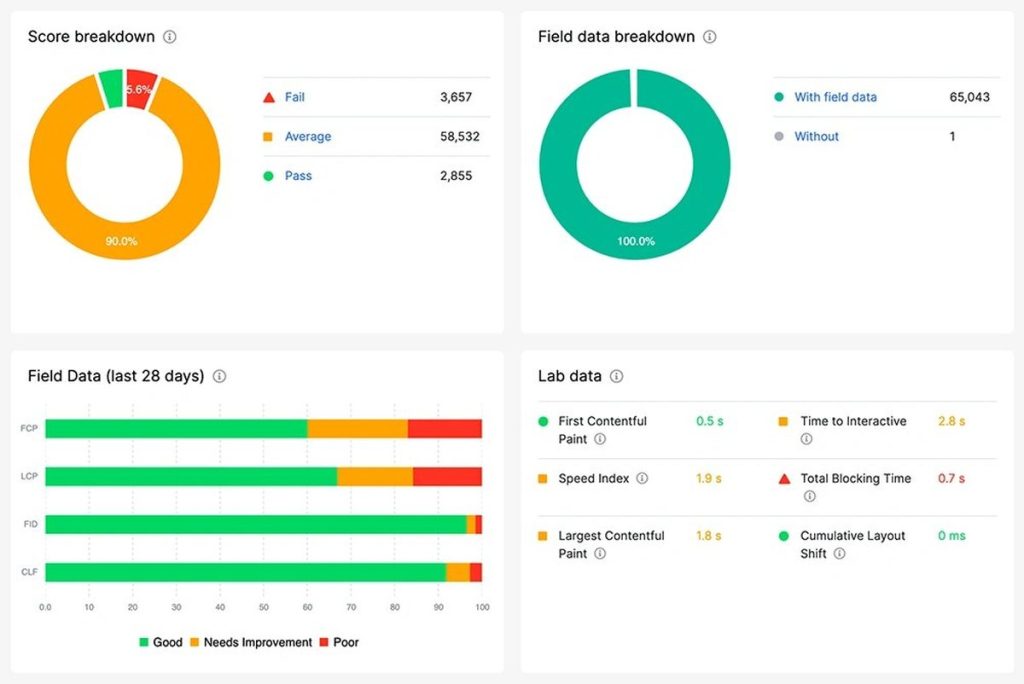Open the With field data link
The image size is (1024, 684).
coord(835,97)
